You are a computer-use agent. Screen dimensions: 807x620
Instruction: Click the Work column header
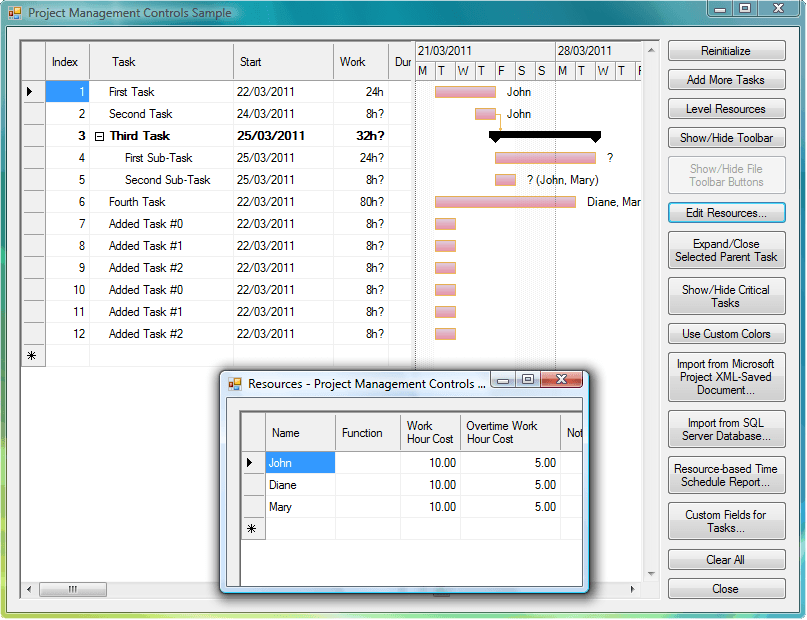click(x=361, y=62)
